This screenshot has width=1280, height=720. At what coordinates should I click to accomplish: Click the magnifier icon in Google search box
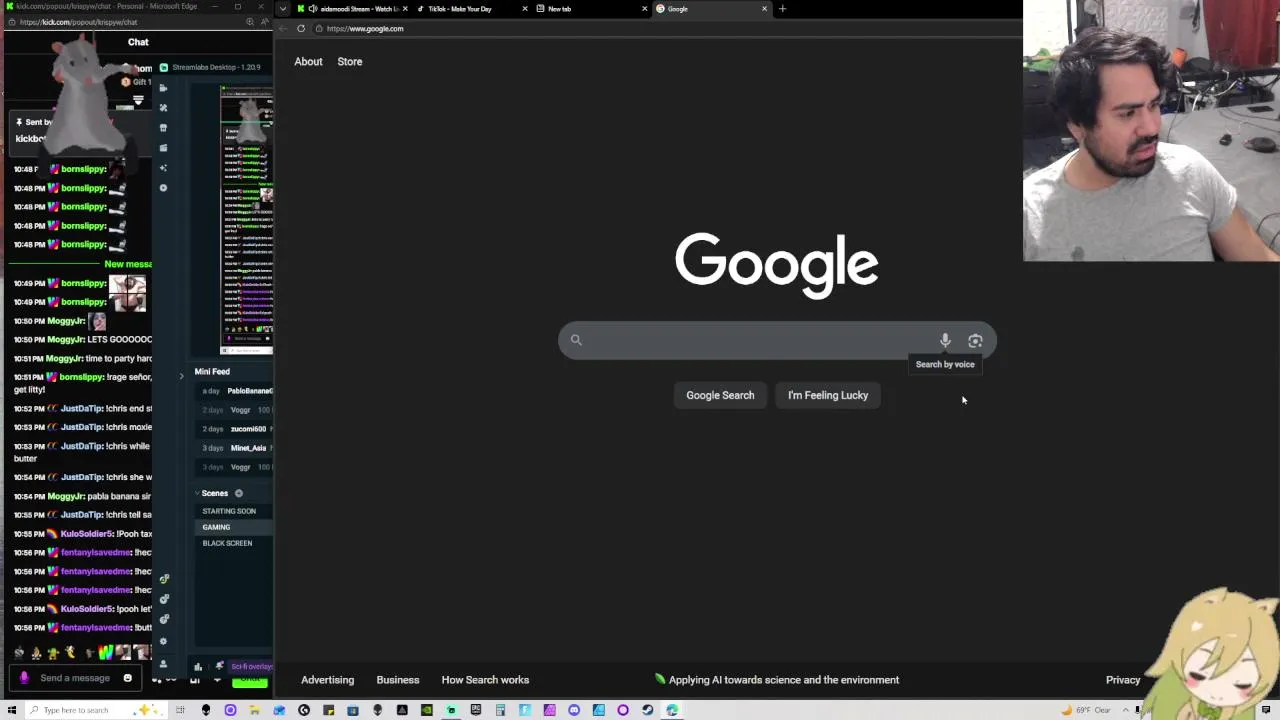tap(576, 340)
